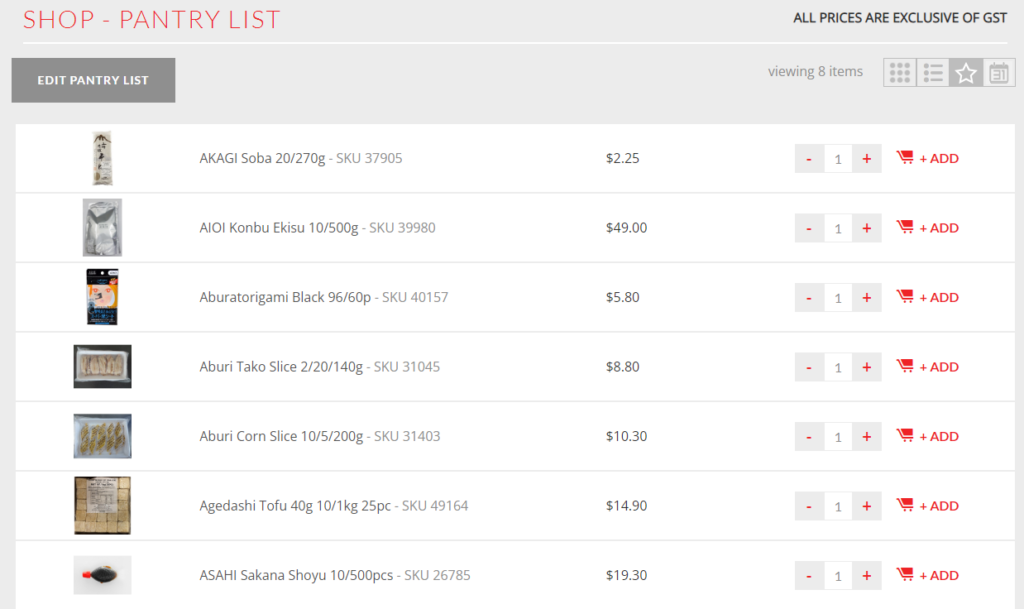Decrease quantity for AIOI Konbu Ekisu
This screenshot has width=1024, height=609.
pyautogui.click(x=809, y=228)
